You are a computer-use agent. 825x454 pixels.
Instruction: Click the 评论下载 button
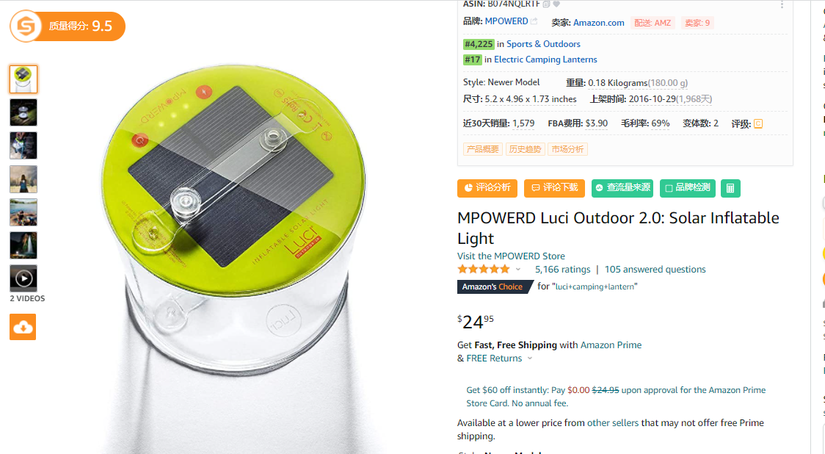coord(554,188)
